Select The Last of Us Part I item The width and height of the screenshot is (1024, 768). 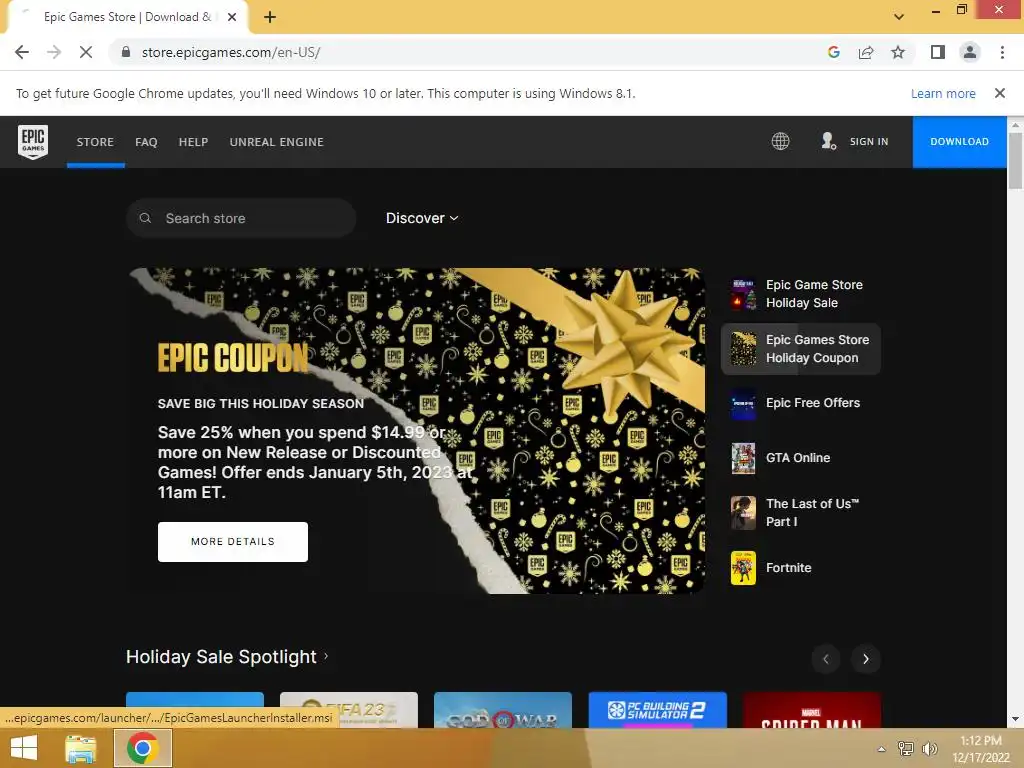click(801, 513)
